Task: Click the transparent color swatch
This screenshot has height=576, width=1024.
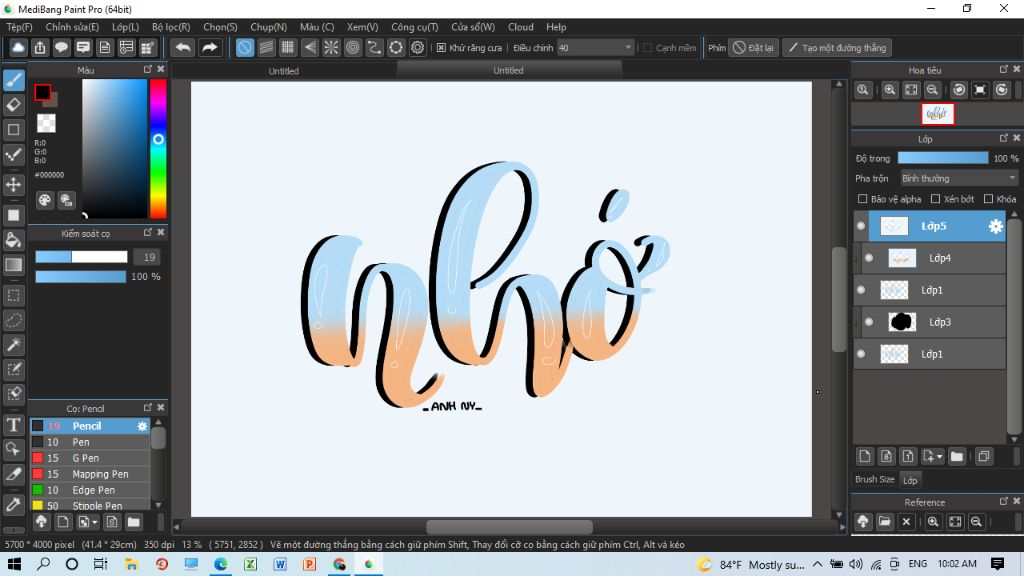Action: click(46, 123)
